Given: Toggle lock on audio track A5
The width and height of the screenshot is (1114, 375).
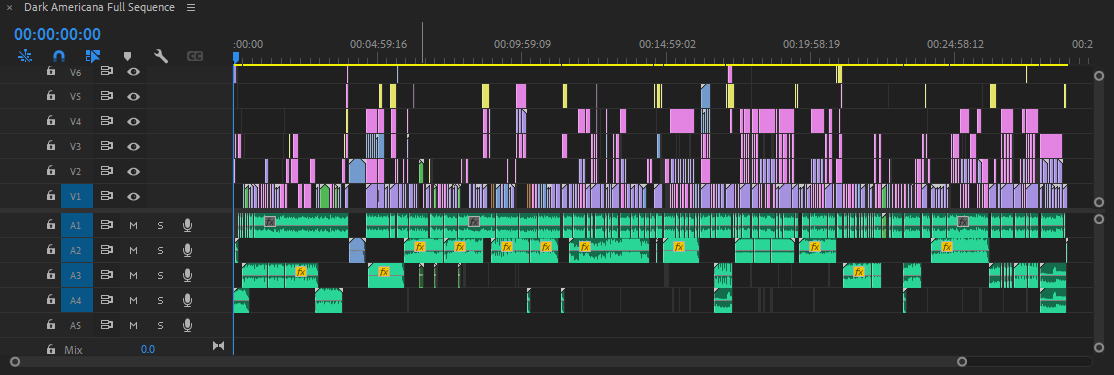Looking at the screenshot, I should tap(50, 325).
